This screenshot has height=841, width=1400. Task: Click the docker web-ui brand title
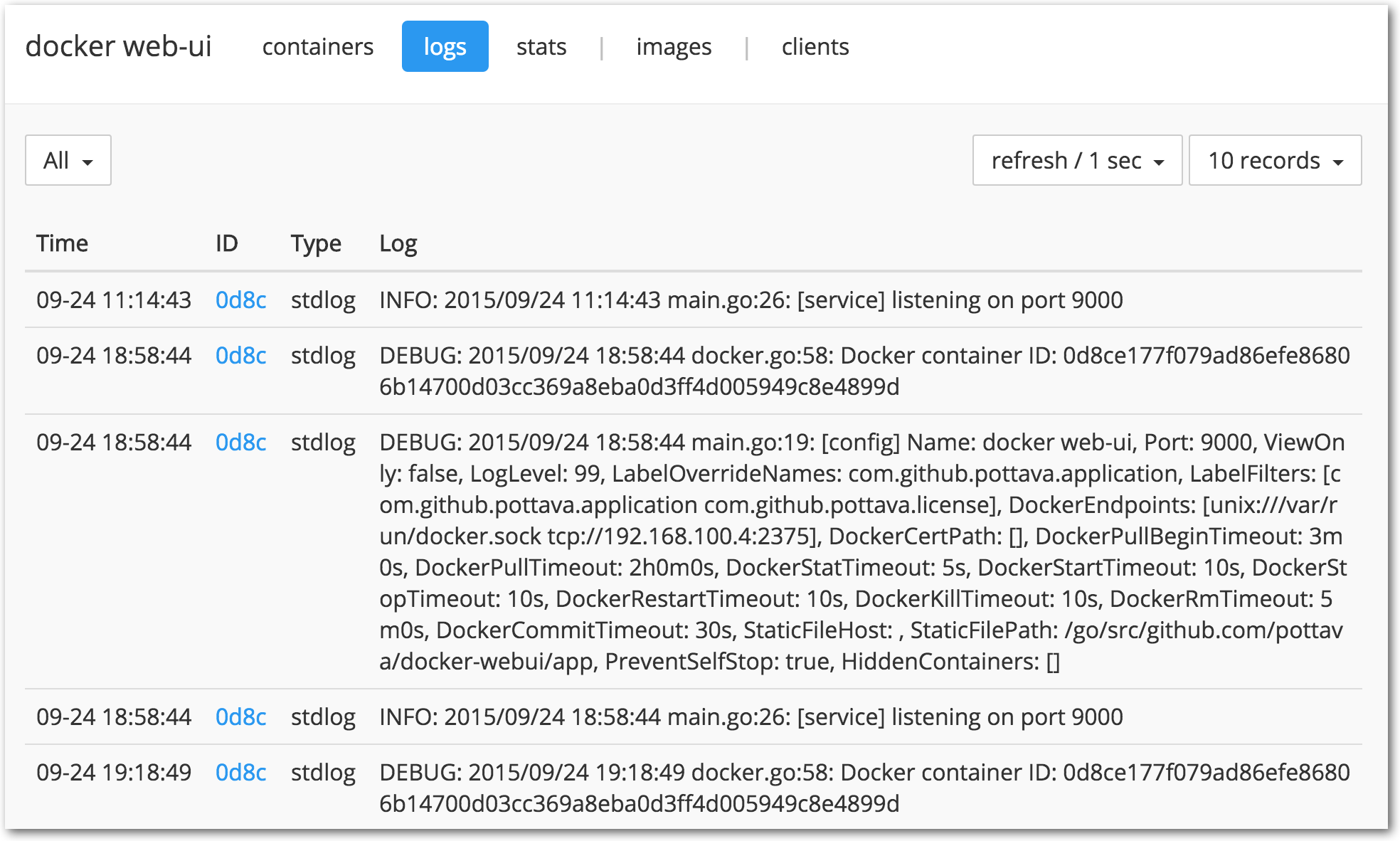(119, 46)
